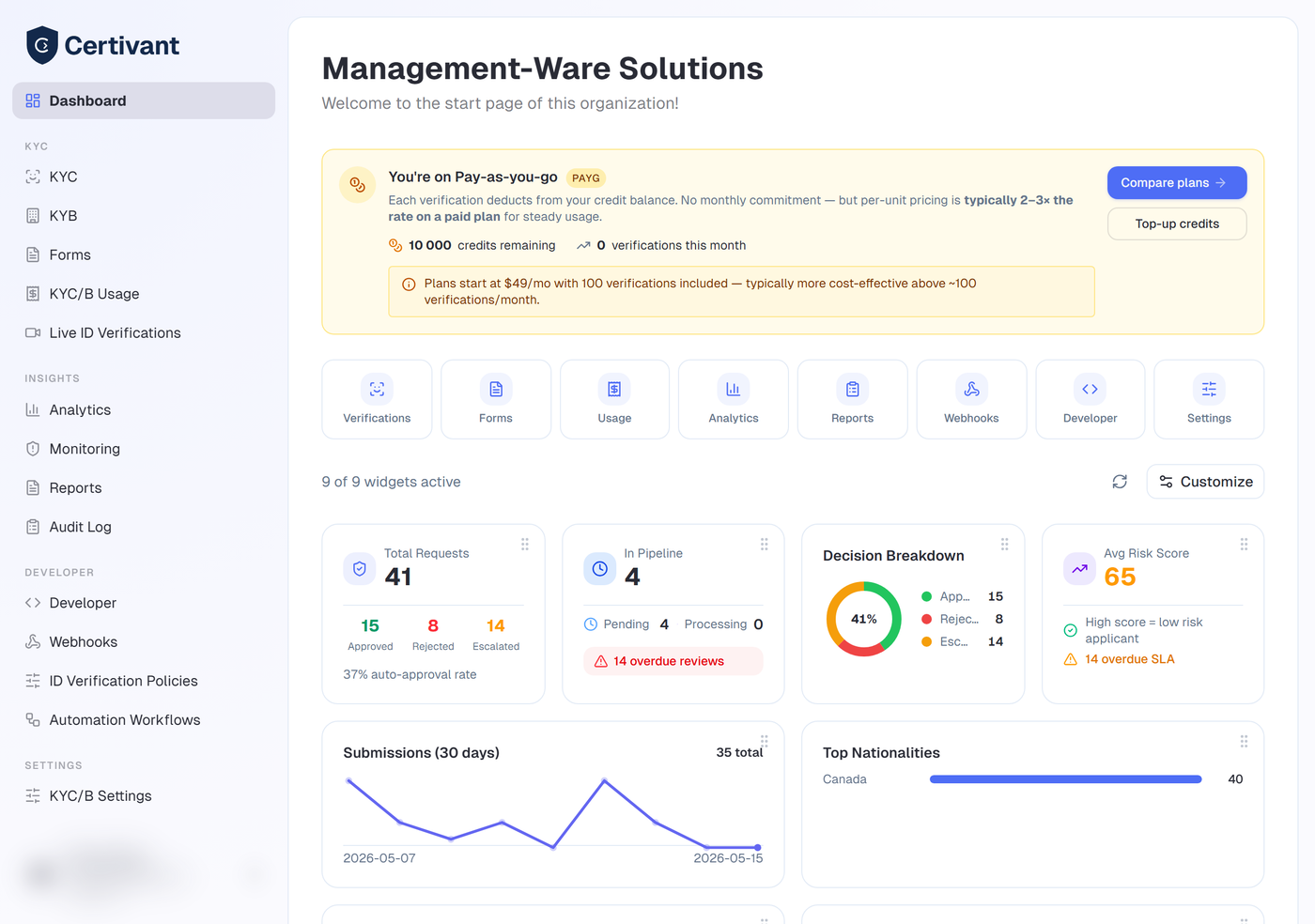The height and width of the screenshot is (924, 1315).
Task: Click 0 verifications this month
Action: tap(661, 245)
